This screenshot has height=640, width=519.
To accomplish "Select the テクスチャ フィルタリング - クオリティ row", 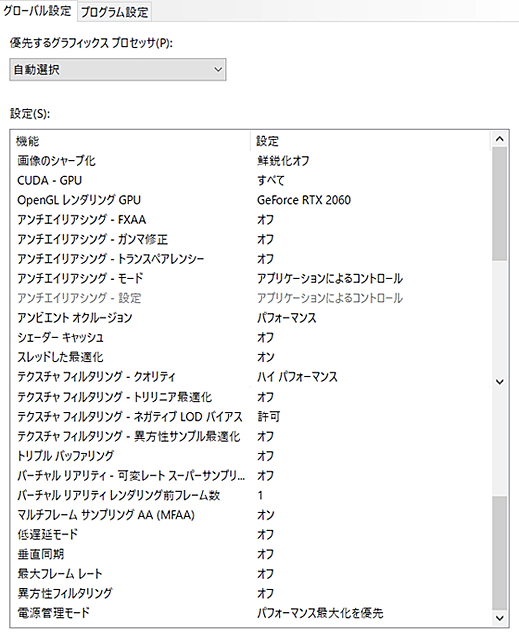I will click(251, 377).
